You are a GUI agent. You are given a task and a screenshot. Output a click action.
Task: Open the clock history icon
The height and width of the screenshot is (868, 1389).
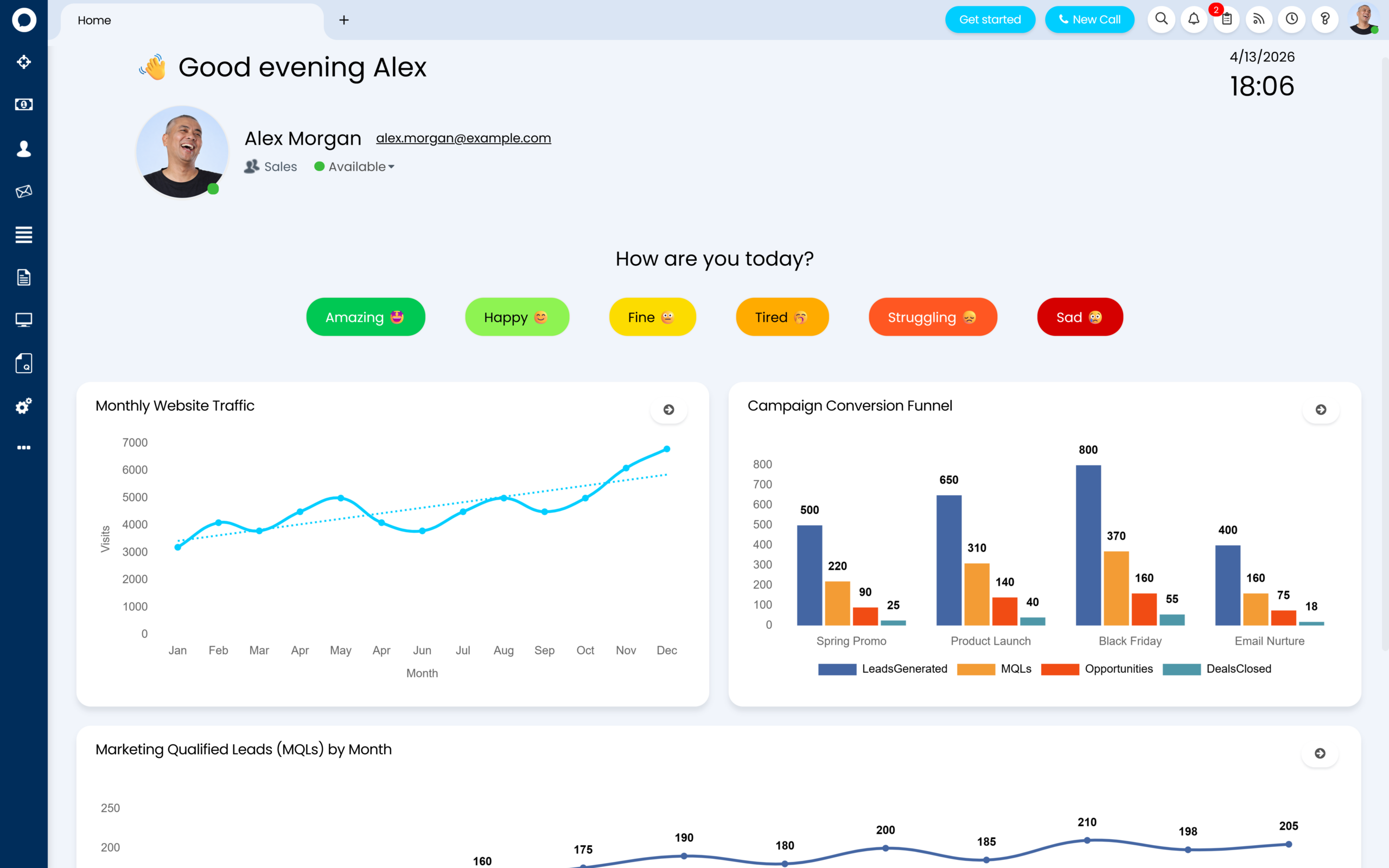point(1291,20)
